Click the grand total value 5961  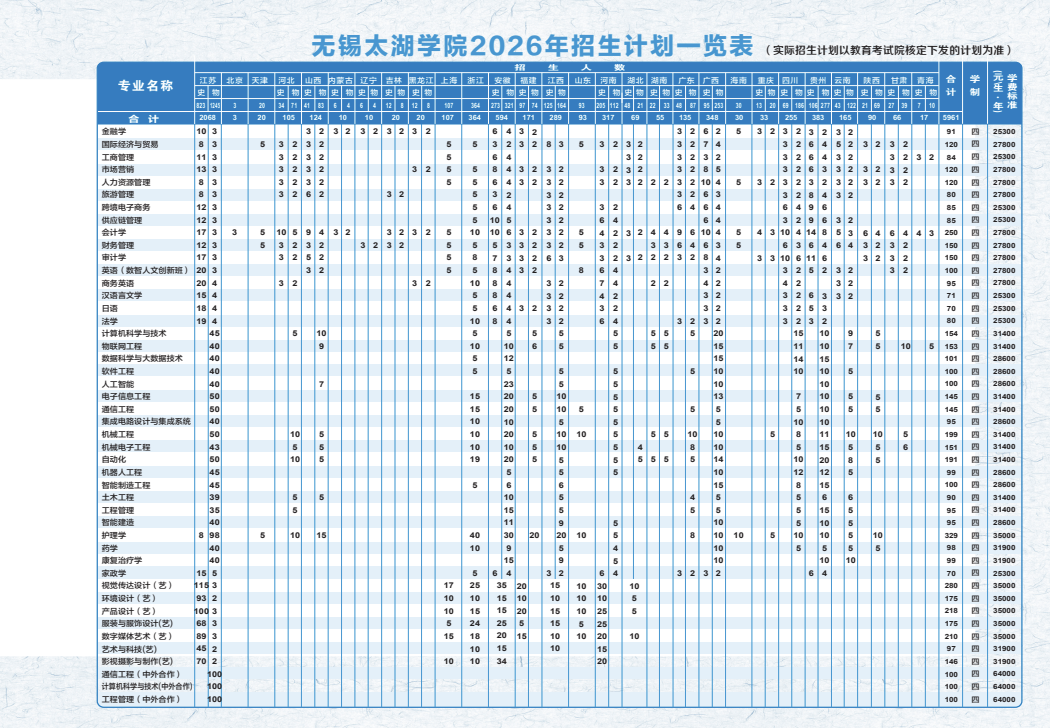(x=950, y=118)
